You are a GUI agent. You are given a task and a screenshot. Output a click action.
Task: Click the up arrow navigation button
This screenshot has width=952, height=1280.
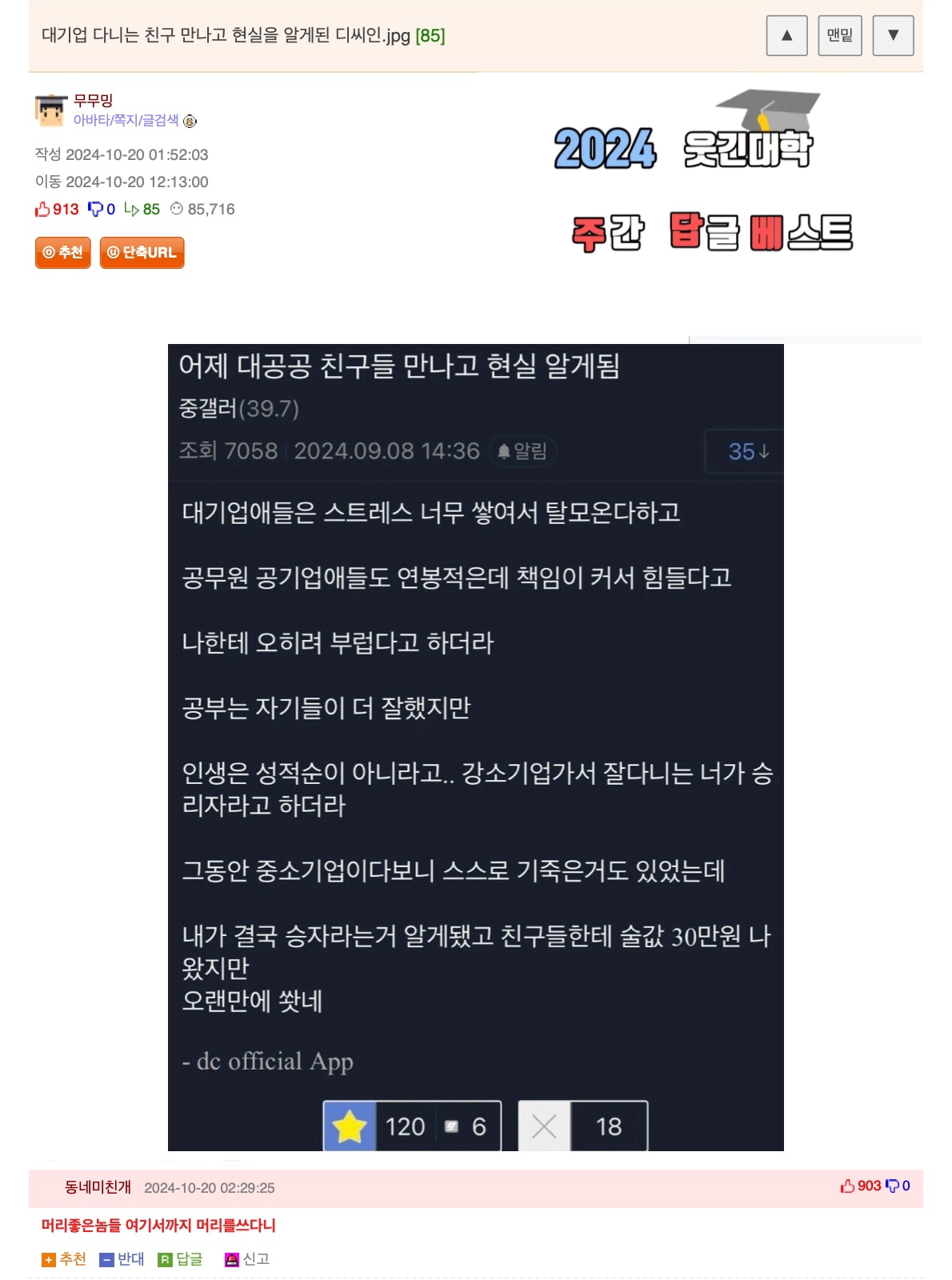(x=786, y=35)
